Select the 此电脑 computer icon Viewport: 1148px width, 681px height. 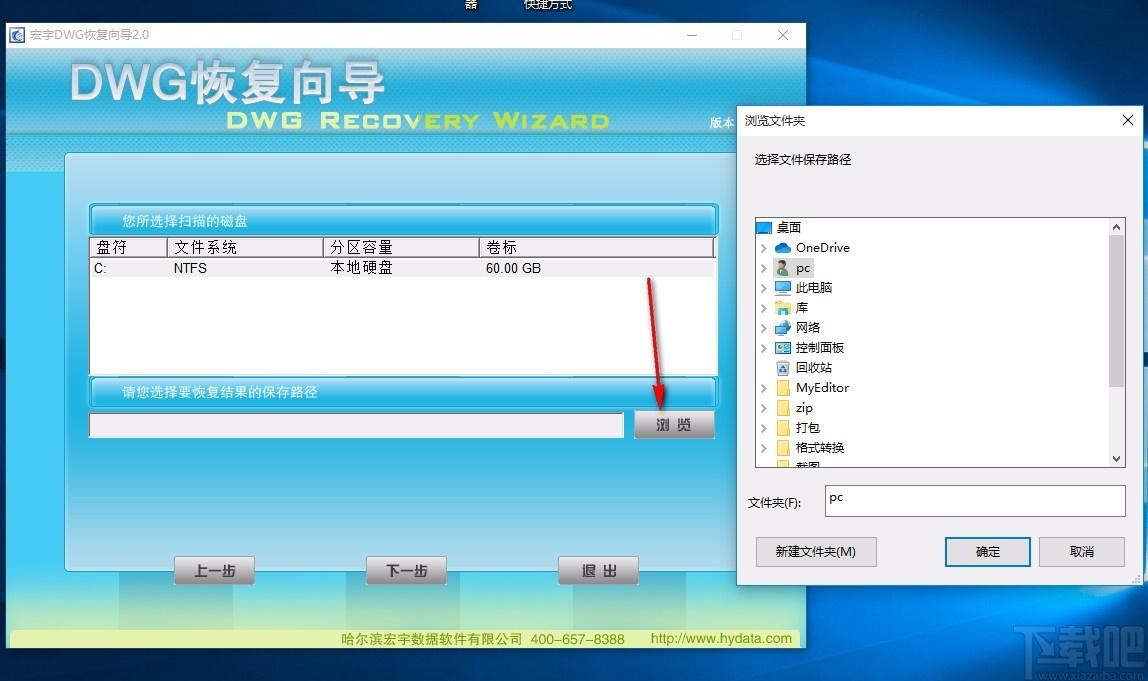point(783,288)
